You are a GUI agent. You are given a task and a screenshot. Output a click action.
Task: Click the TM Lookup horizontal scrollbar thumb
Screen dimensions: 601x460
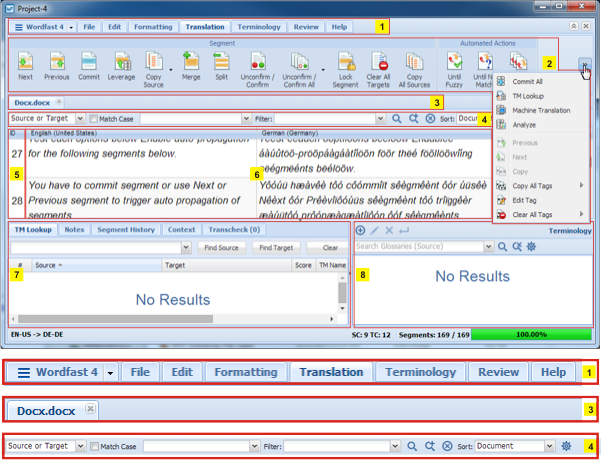coord(115,319)
